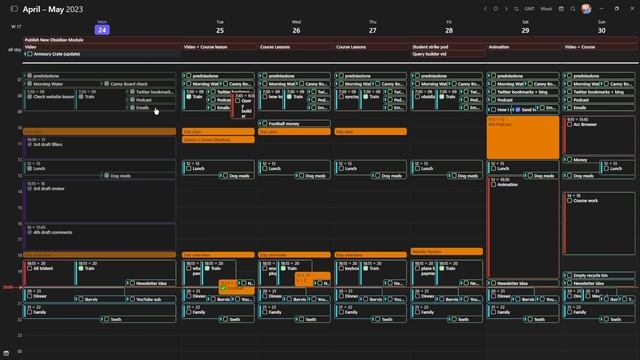Open Tuesday's Video + Course lesson event
Image resolution: width=640 pixels, height=360 pixels.
coord(219,47)
